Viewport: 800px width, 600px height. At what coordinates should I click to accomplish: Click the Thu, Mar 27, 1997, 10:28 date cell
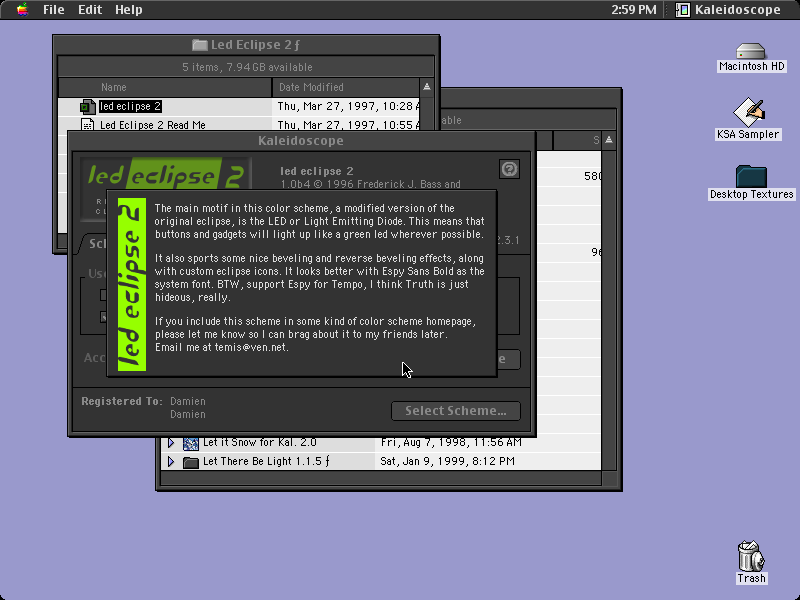[348, 106]
